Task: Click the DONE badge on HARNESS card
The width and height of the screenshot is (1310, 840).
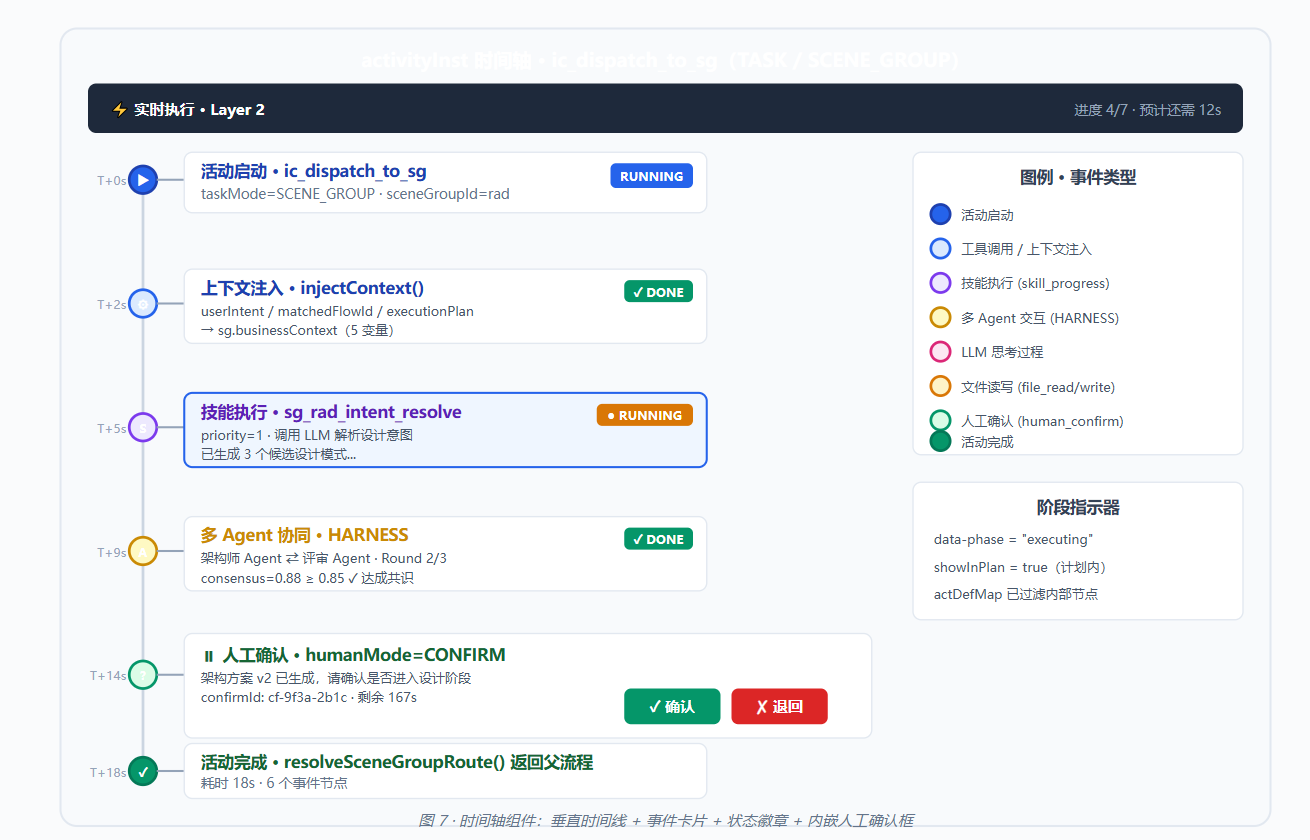Action: point(658,539)
